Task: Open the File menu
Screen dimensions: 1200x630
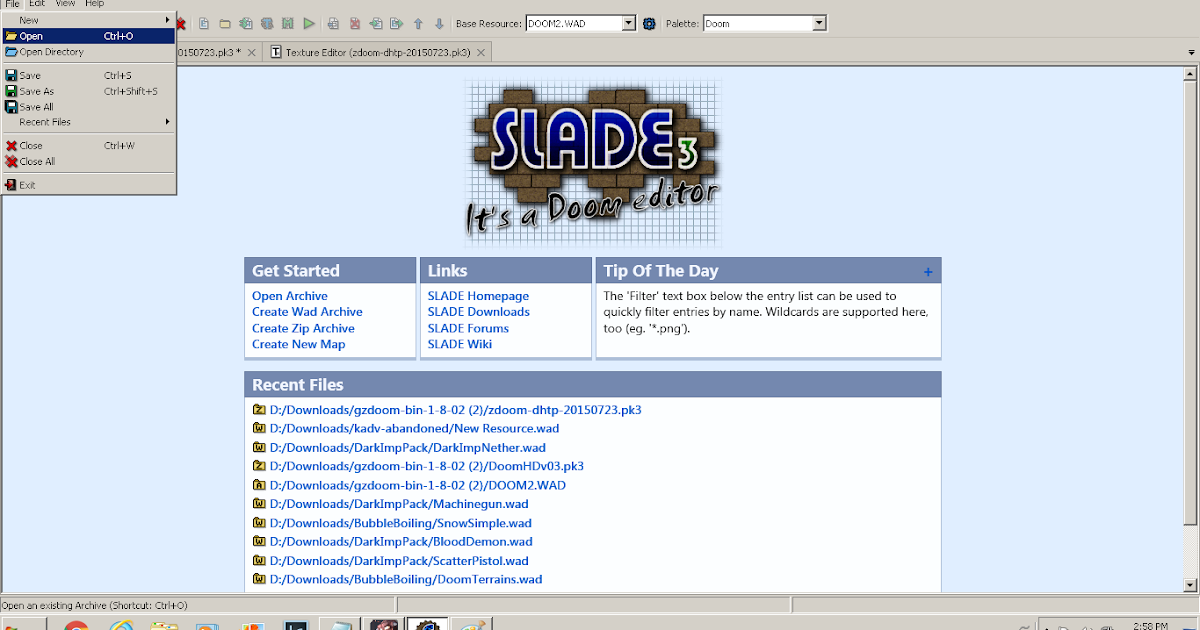Action: click(x=12, y=4)
